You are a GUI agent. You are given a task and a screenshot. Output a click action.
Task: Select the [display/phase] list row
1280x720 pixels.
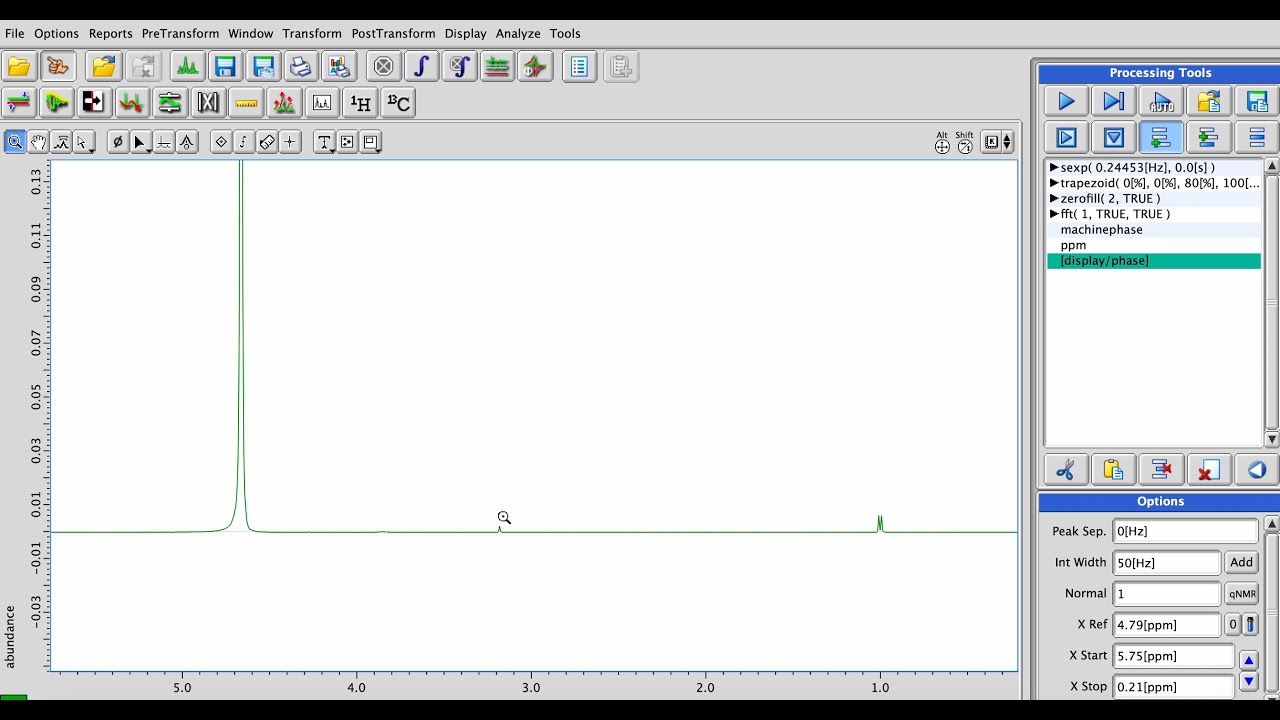coord(1154,261)
